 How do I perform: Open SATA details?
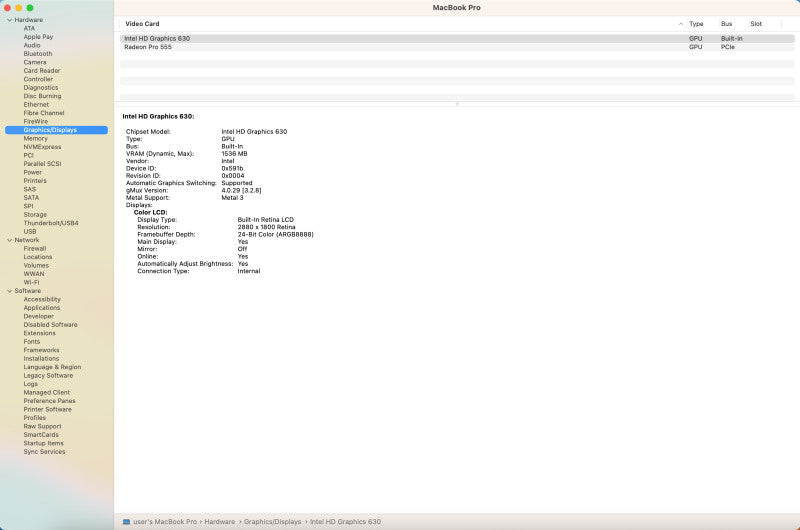point(31,198)
